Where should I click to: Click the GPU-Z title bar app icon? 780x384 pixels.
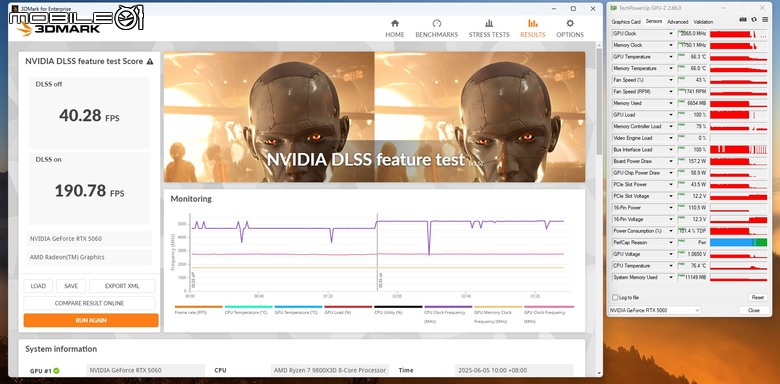pos(613,8)
